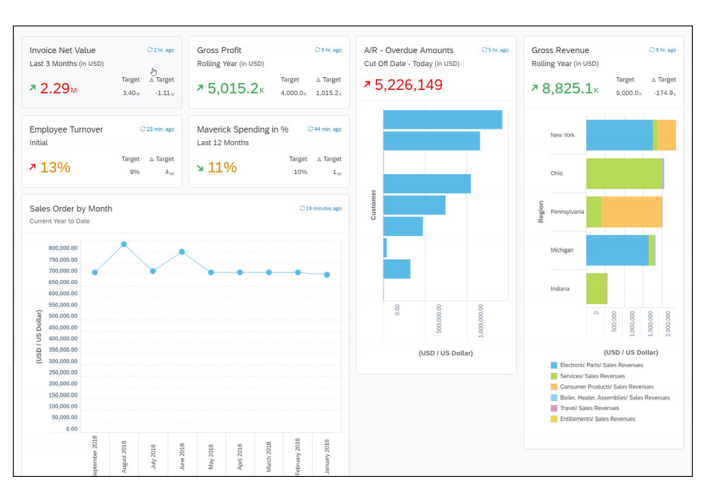The image size is (704, 489).
Task: Select the topmost bar in A/R Overdue chart
Action: pos(442,119)
